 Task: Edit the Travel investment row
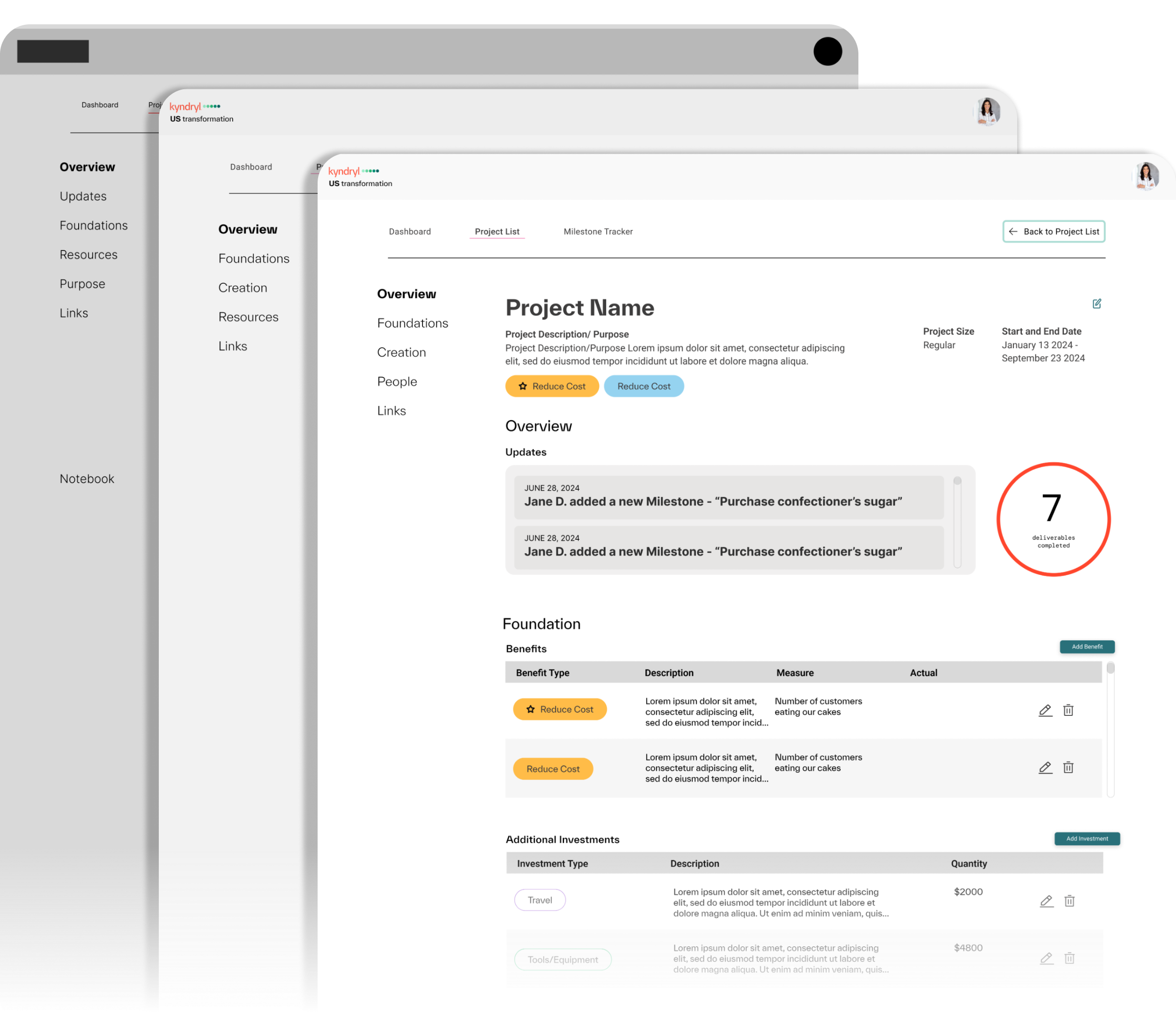click(x=1046, y=900)
